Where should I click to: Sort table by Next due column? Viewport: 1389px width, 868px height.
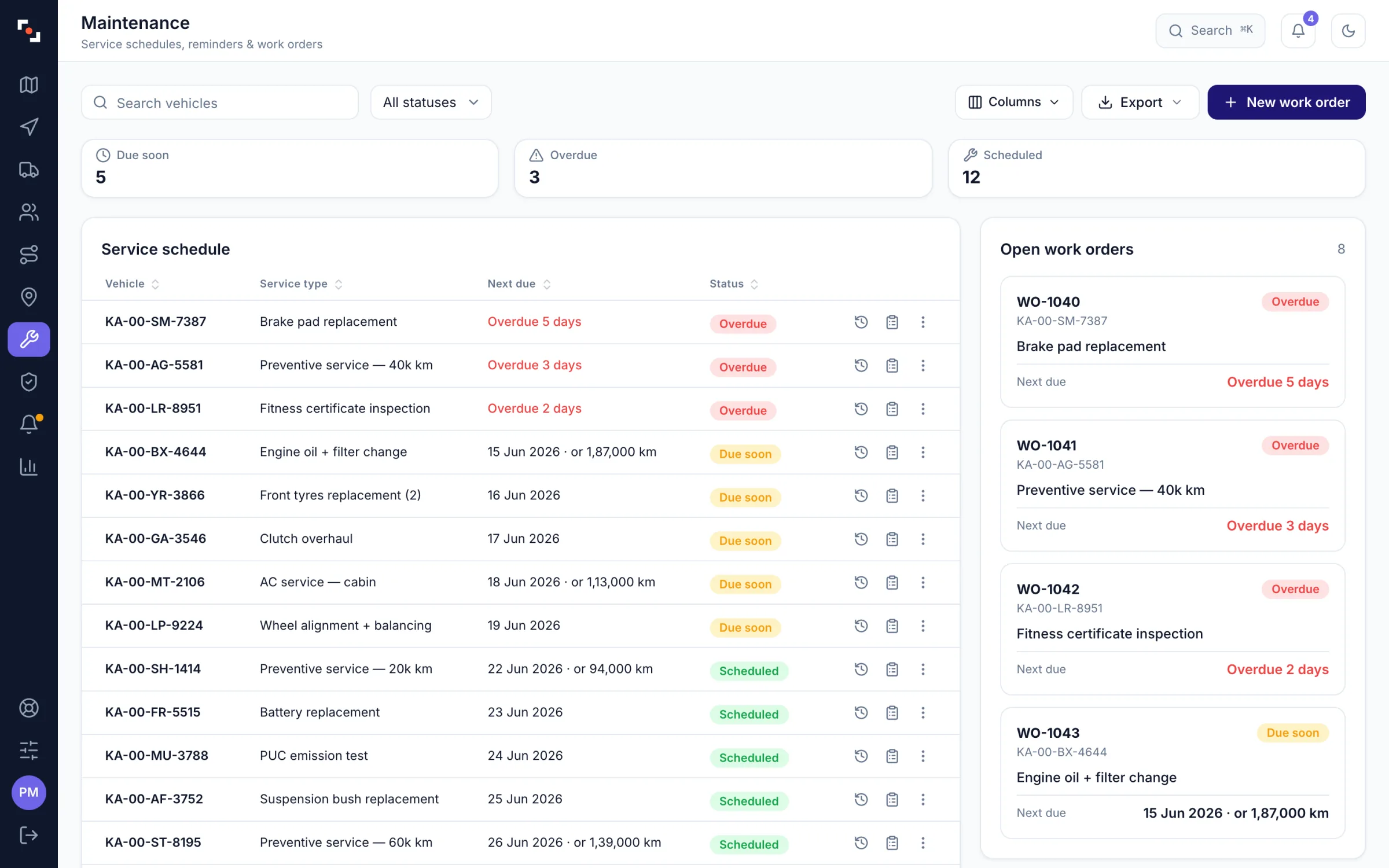[x=519, y=284]
